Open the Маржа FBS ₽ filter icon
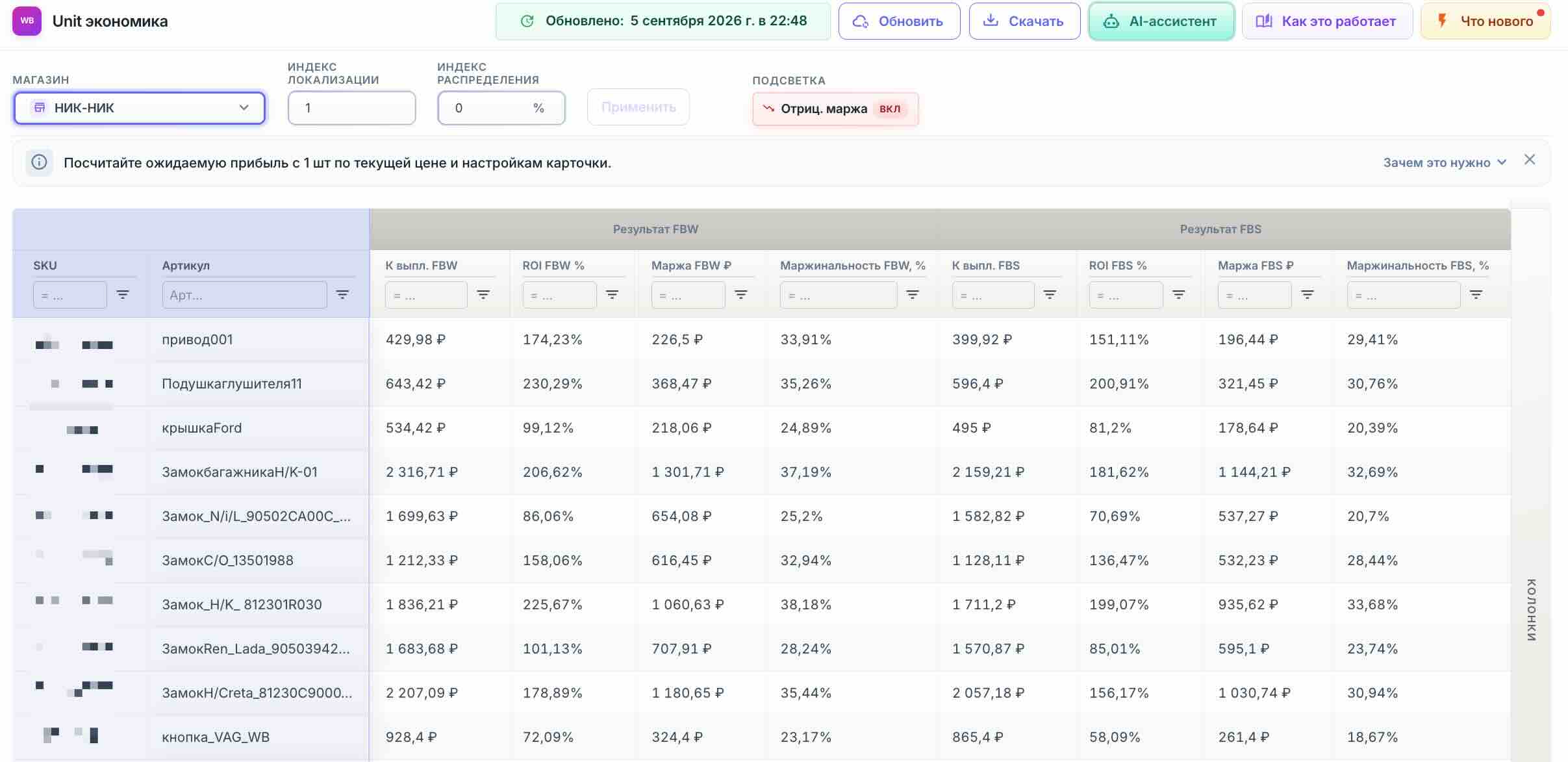This screenshot has height=762, width=1568. [x=1308, y=295]
